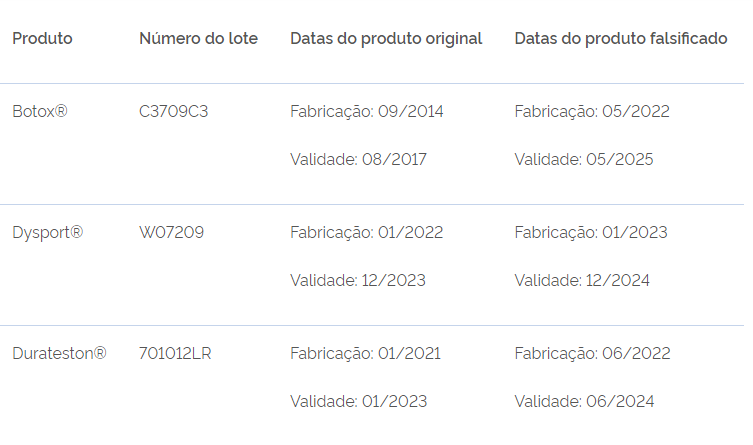This screenshot has height=445, width=753.
Task: Select the Datas do produto falsificado header
Action: [621, 38]
